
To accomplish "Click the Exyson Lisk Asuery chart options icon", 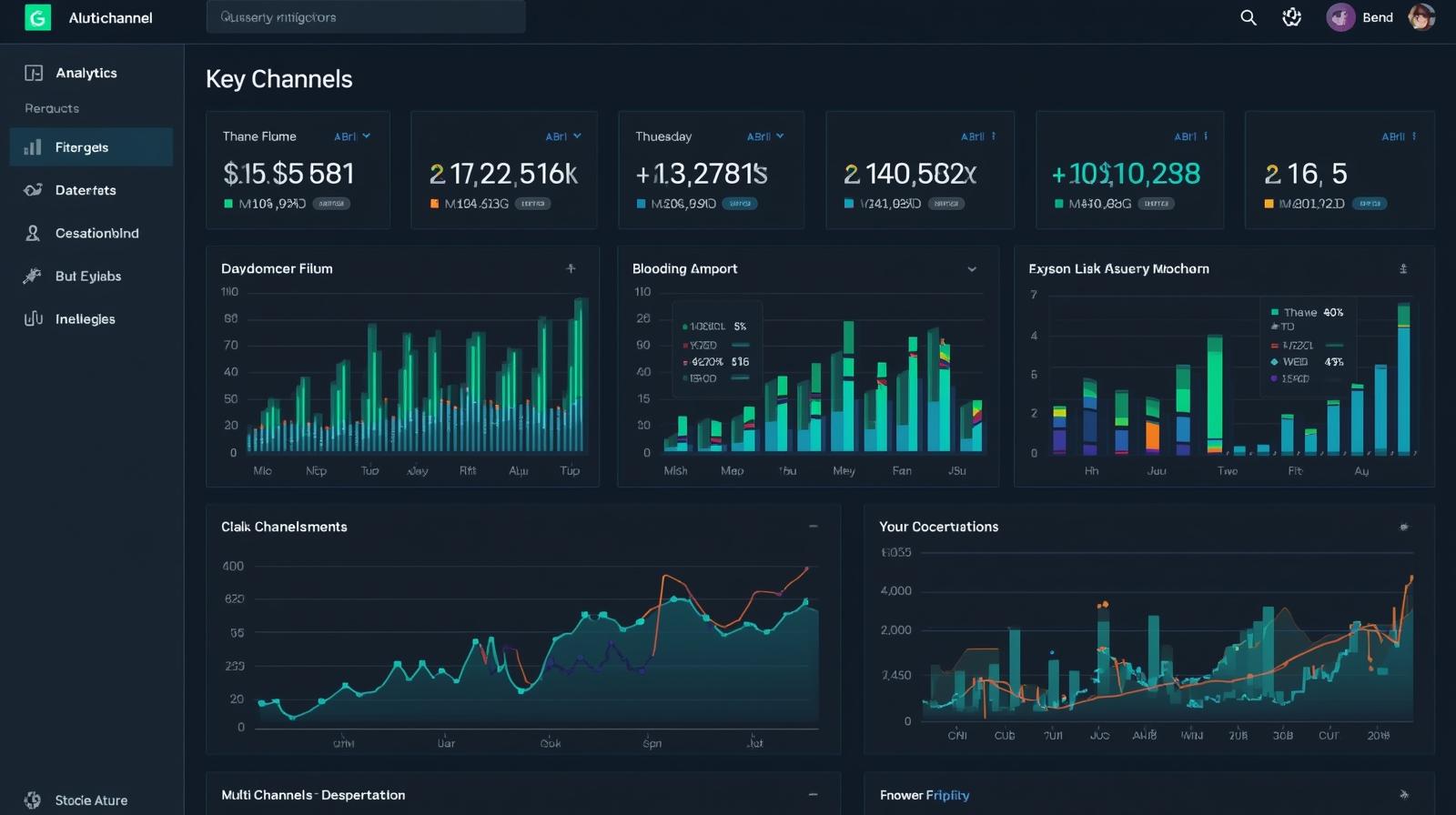I will tap(1402, 268).
